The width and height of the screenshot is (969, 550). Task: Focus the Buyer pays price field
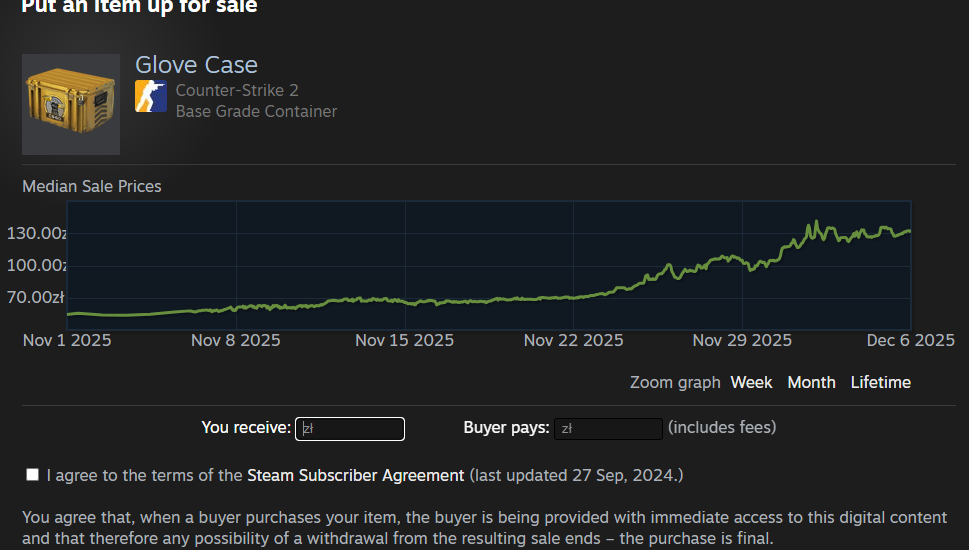click(608, 429)
